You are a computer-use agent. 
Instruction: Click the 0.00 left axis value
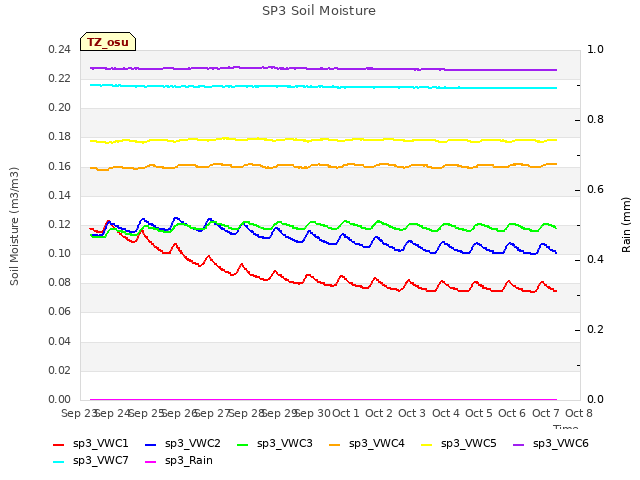click(x=60, y=400)
